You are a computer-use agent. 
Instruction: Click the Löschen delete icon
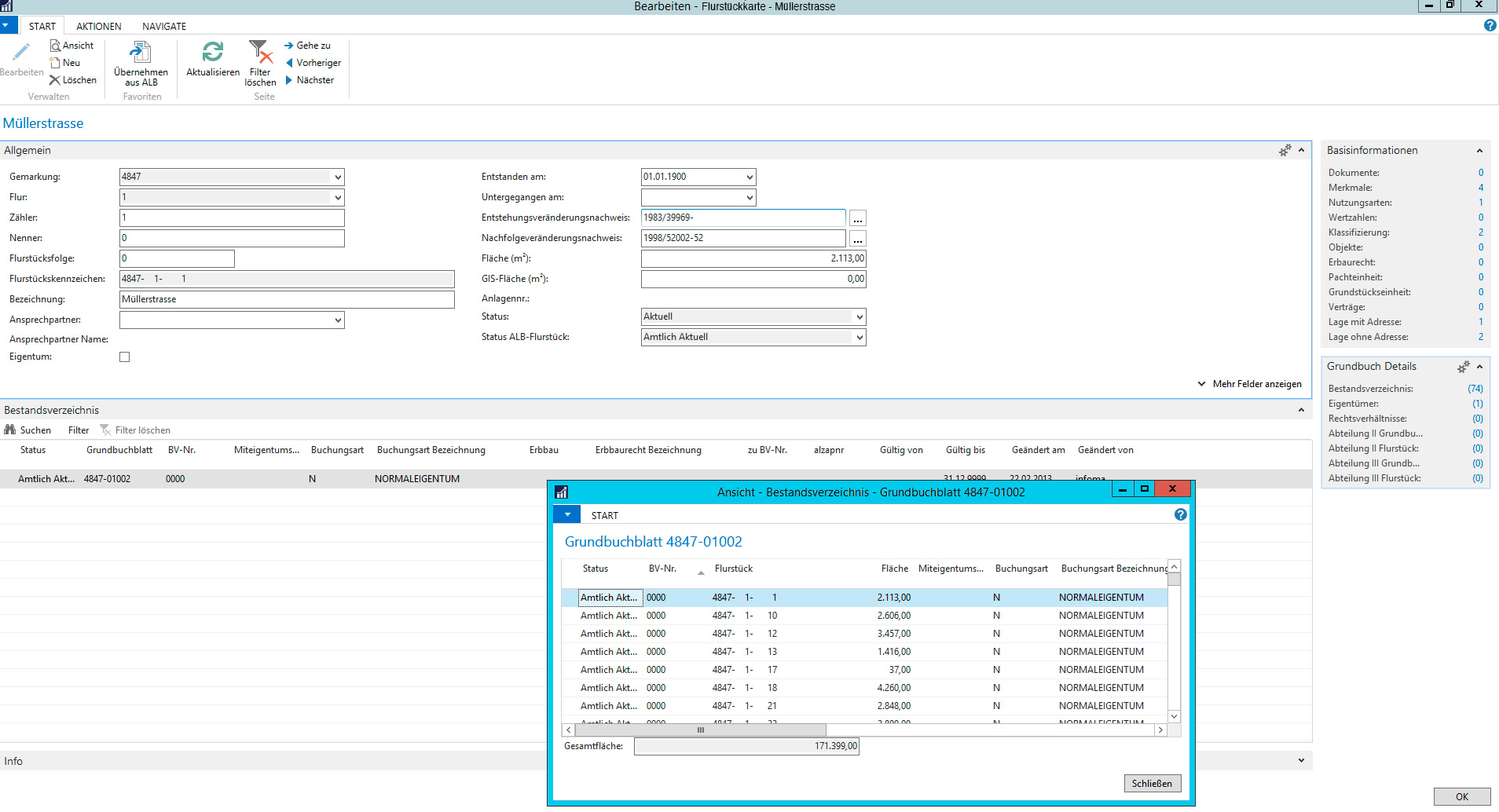55,80
